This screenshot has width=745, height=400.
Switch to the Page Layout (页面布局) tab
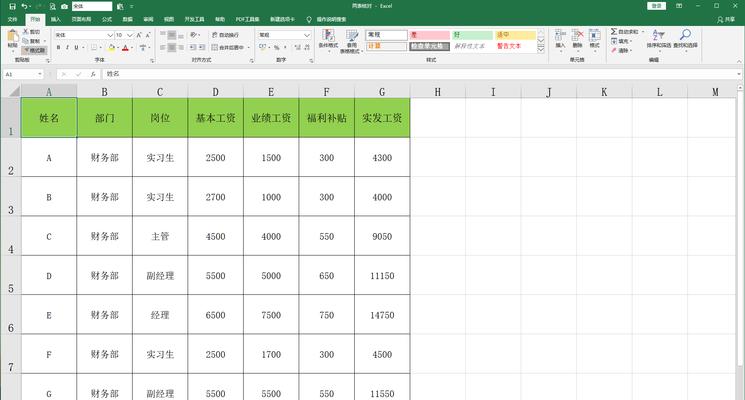(81, 19)
